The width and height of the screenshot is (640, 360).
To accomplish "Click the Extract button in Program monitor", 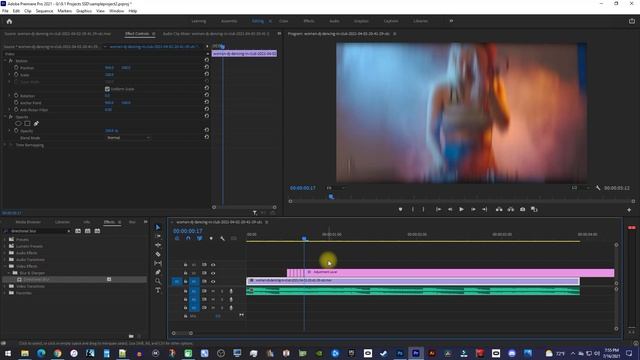I will click(511, 209).
